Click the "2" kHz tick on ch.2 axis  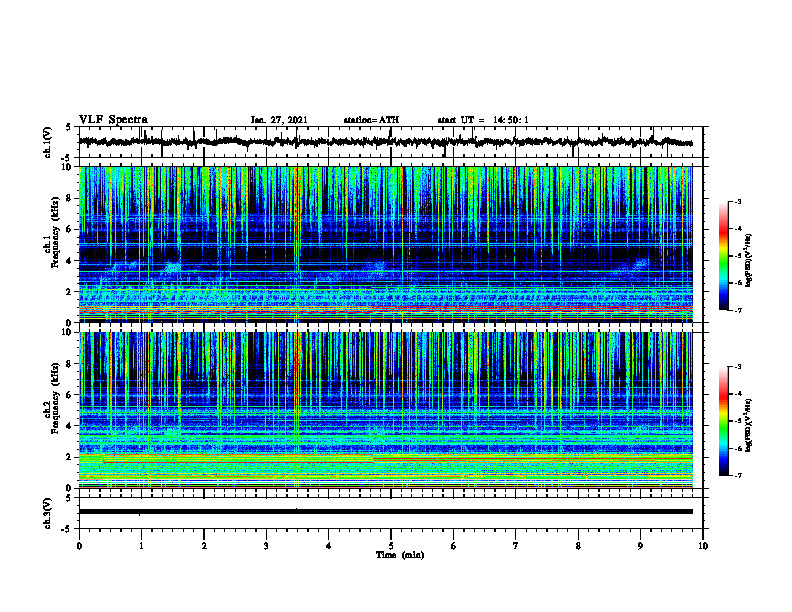point(70,457)
